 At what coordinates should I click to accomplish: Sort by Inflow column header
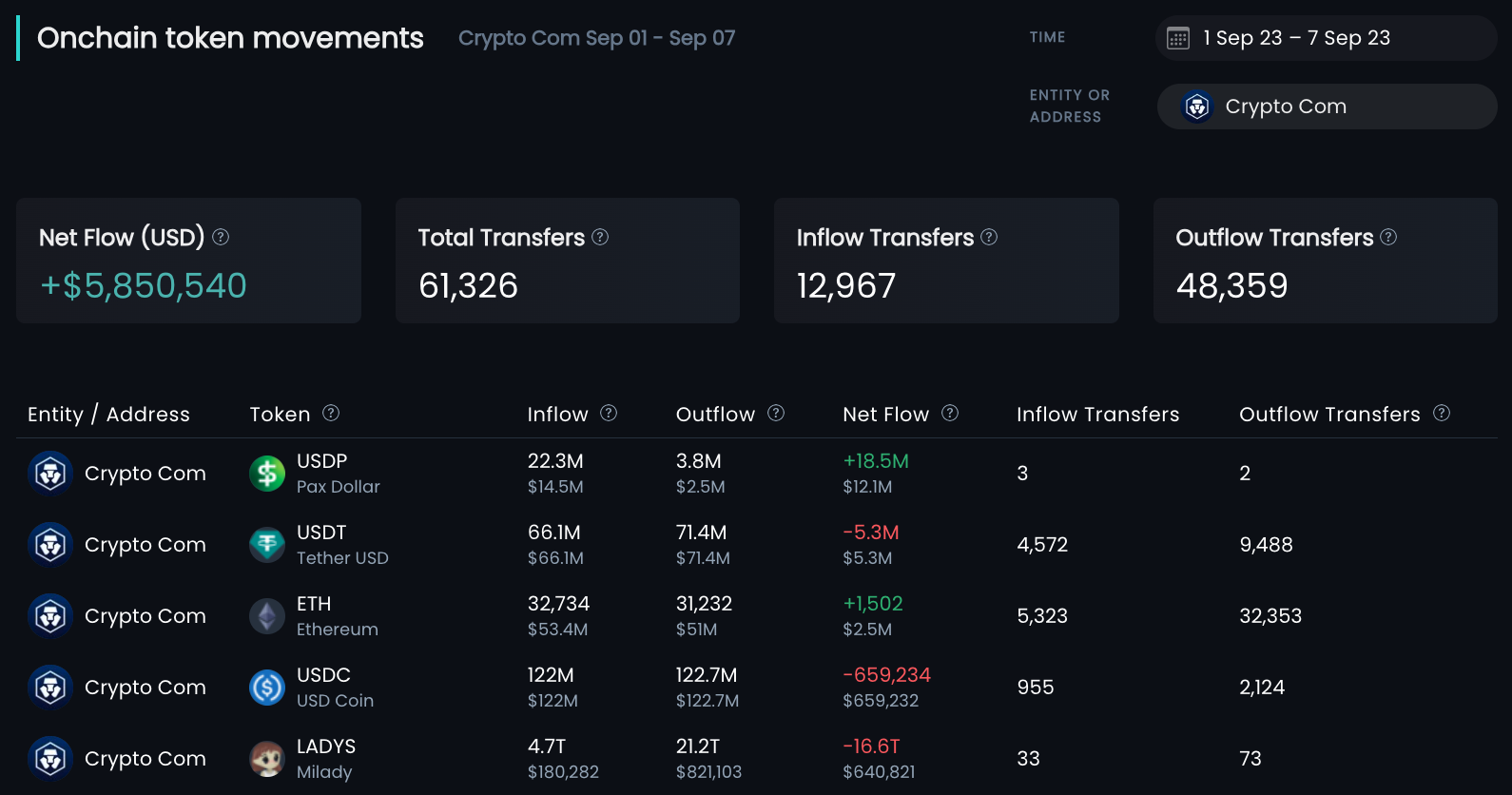coord(557,415)
